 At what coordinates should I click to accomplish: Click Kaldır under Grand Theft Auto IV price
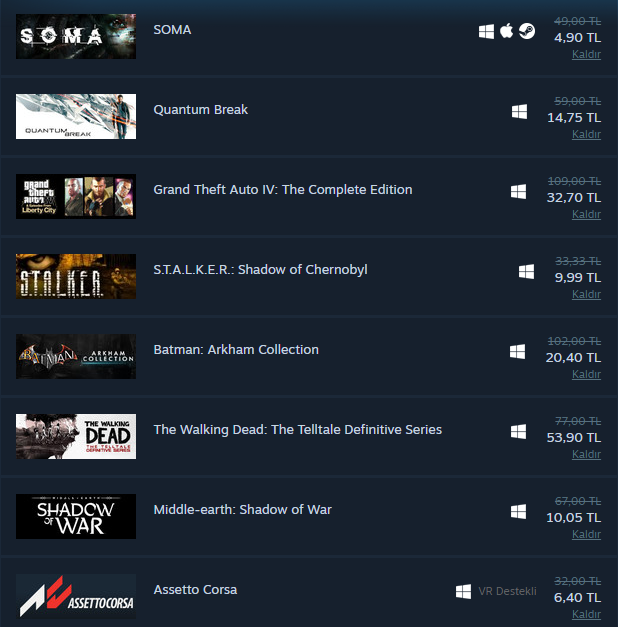click(586, 214)
